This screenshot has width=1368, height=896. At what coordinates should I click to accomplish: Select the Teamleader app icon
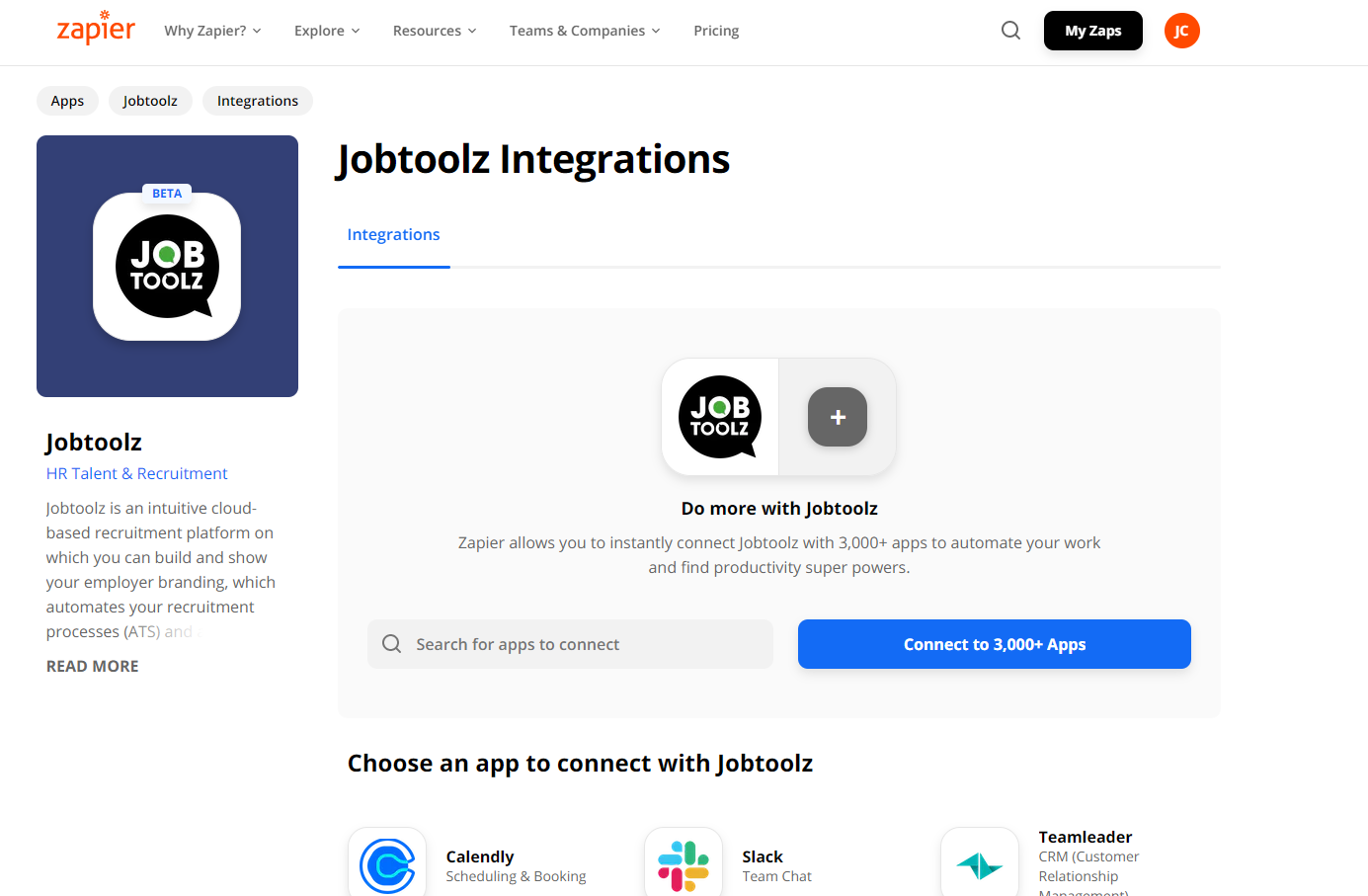click(980, 862)
